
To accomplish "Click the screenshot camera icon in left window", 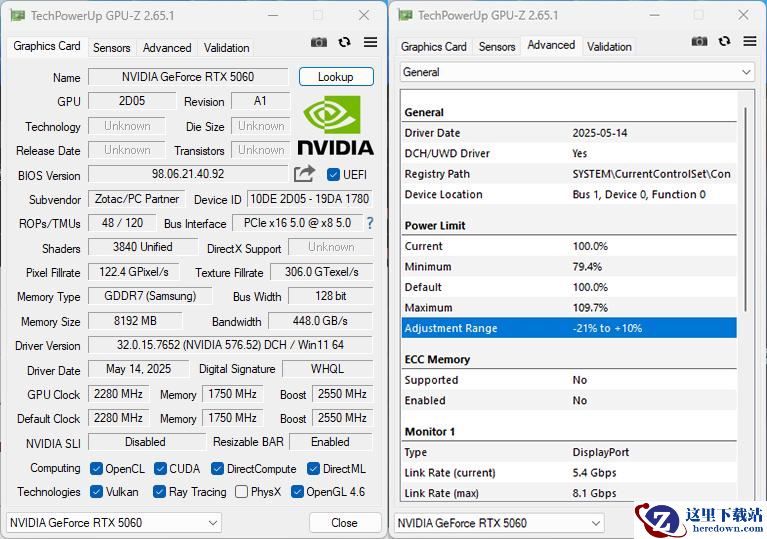I will click(319, 43).
